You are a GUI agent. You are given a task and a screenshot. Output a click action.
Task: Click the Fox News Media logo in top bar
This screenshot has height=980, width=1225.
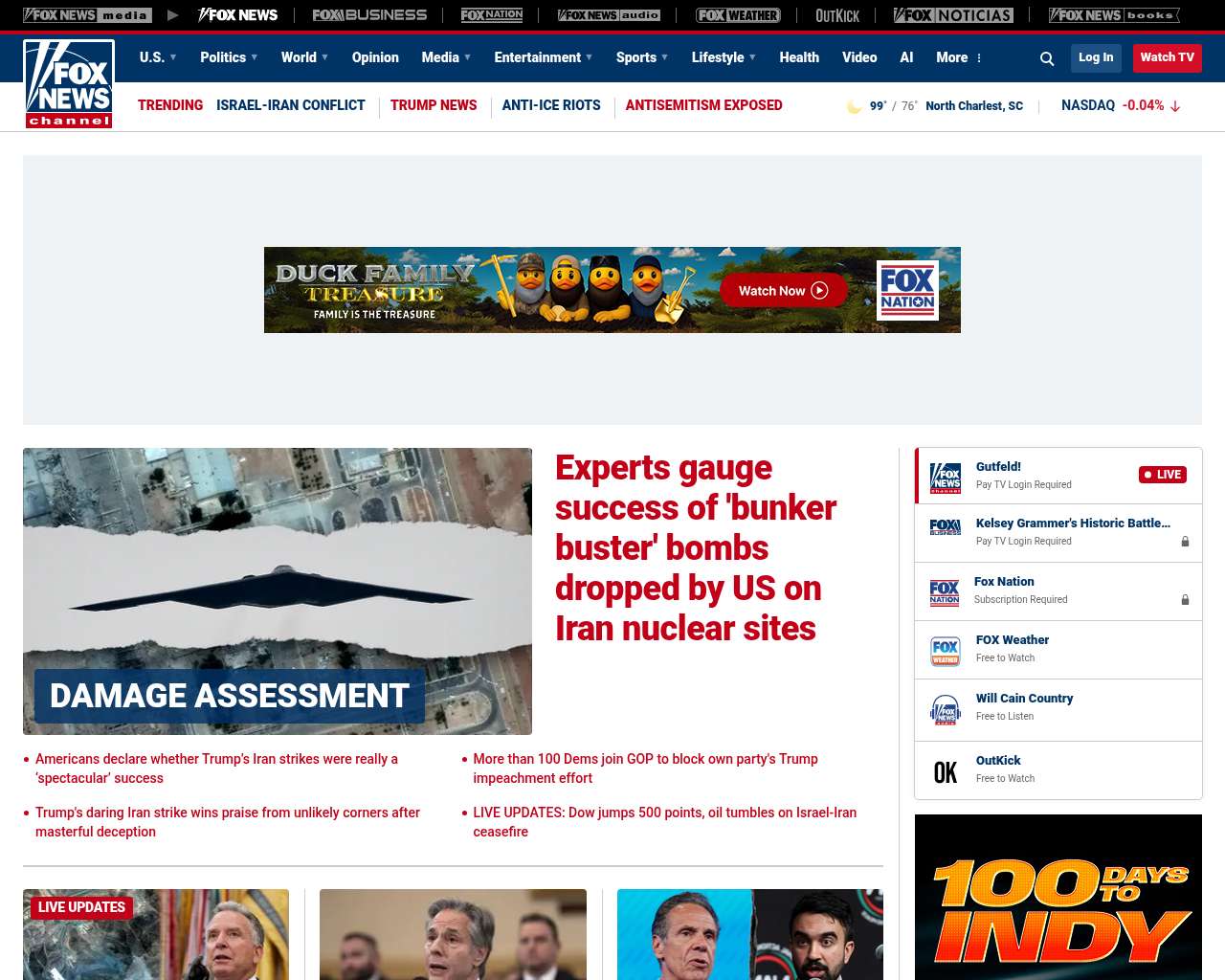click(x=87, y=15)
